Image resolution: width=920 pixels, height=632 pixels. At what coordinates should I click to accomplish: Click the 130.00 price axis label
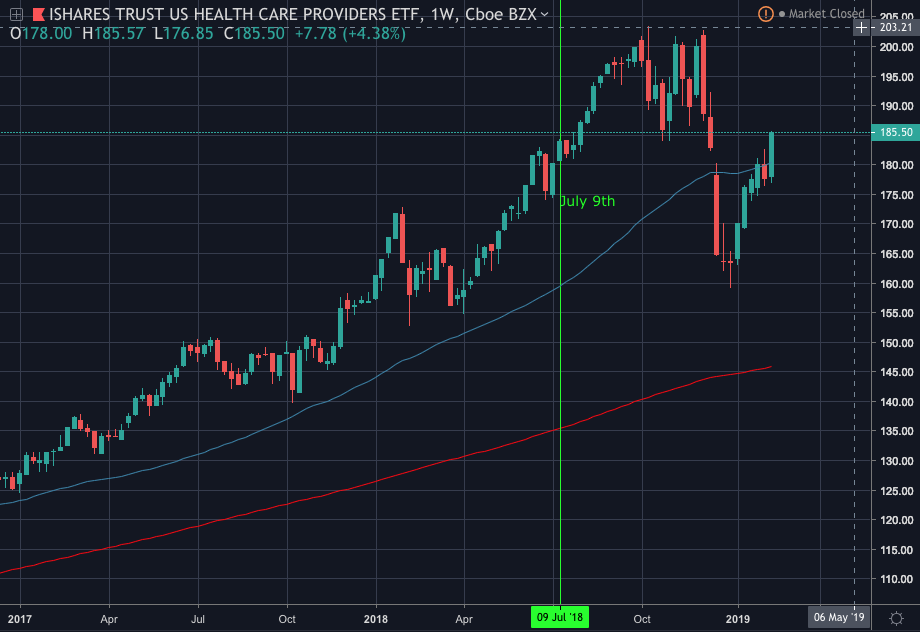click(896, 461)
